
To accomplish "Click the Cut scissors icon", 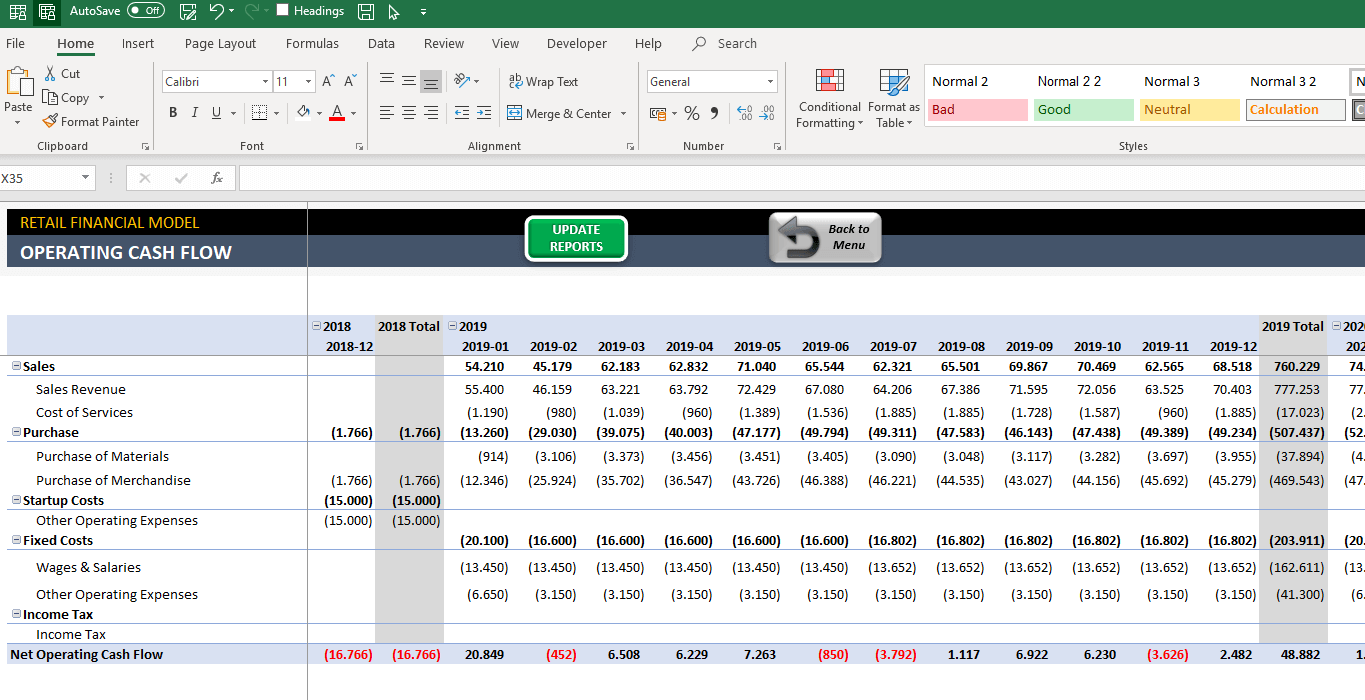I will 51,74.
